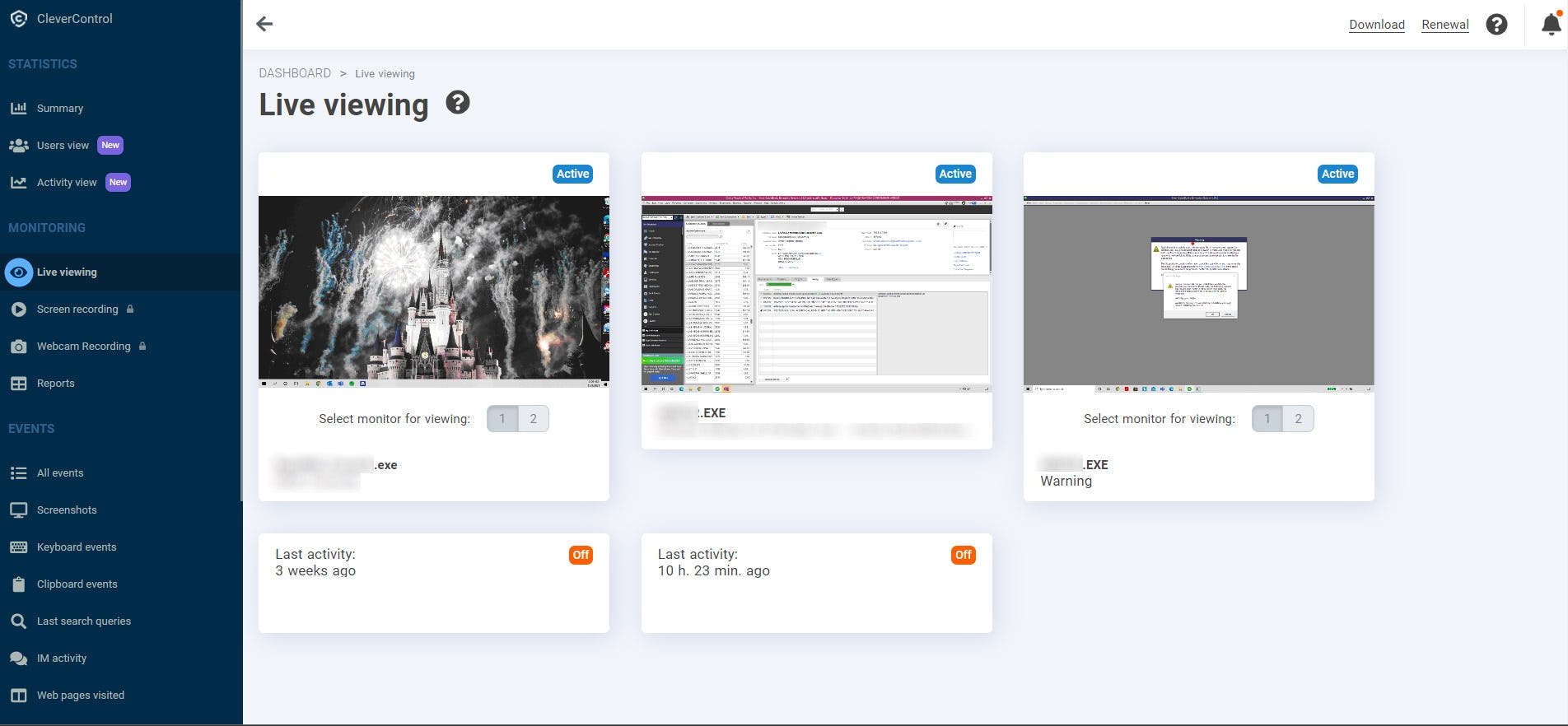Image resolution: width=1568 pixels, height=726 pixels.
Task: Open Web pages visited
Action: [x=81, y=695]
